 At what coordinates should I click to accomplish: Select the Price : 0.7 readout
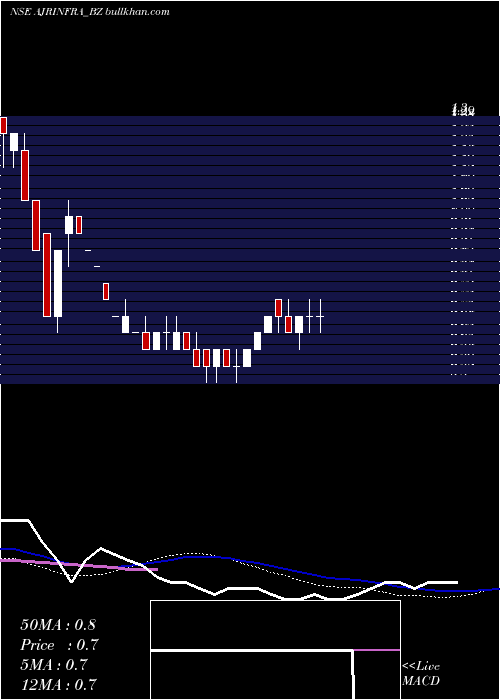(x=59, y=645)
